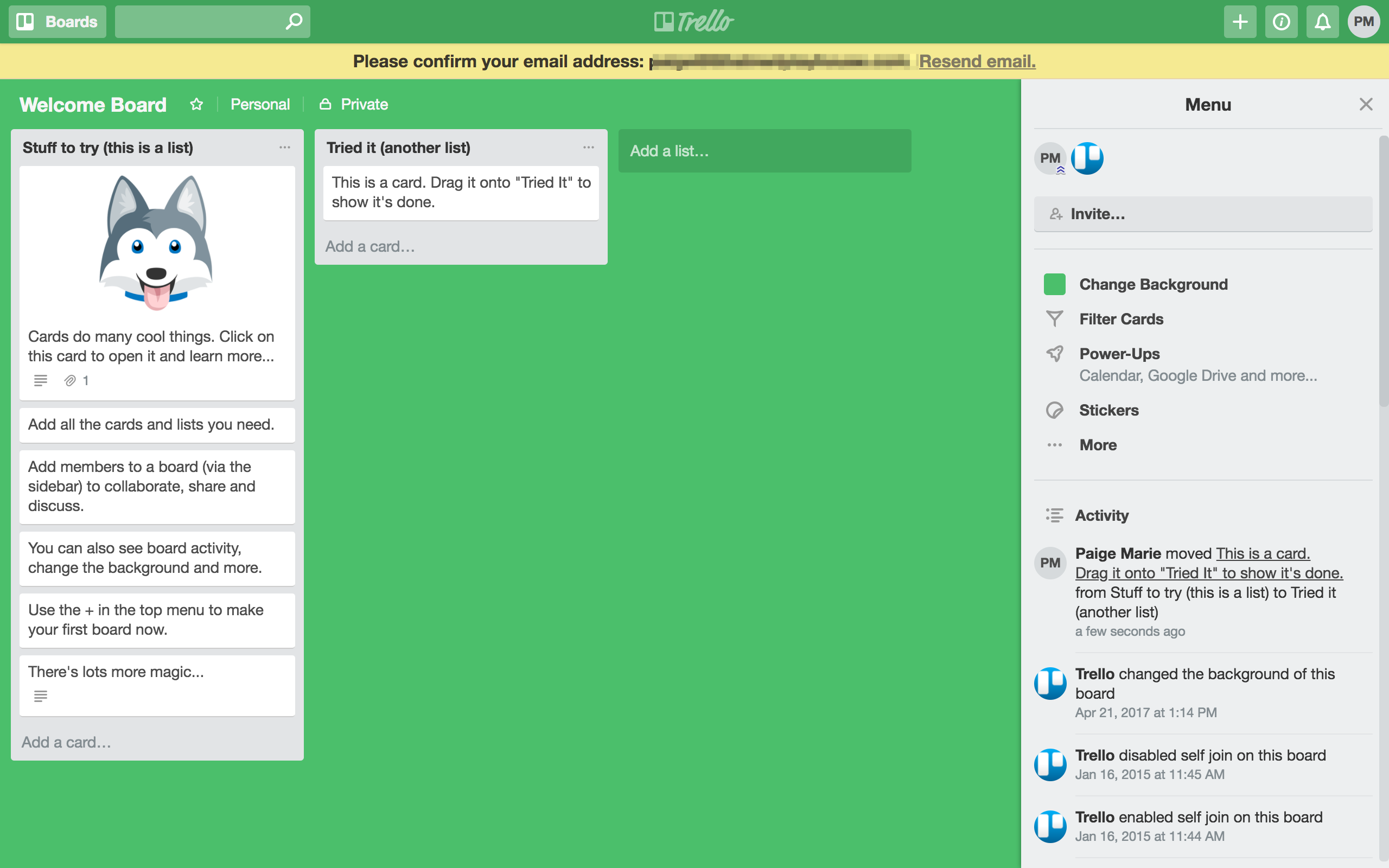Open the Personal team selector
Screen dimensions: 1389x868
click(260, 105)
